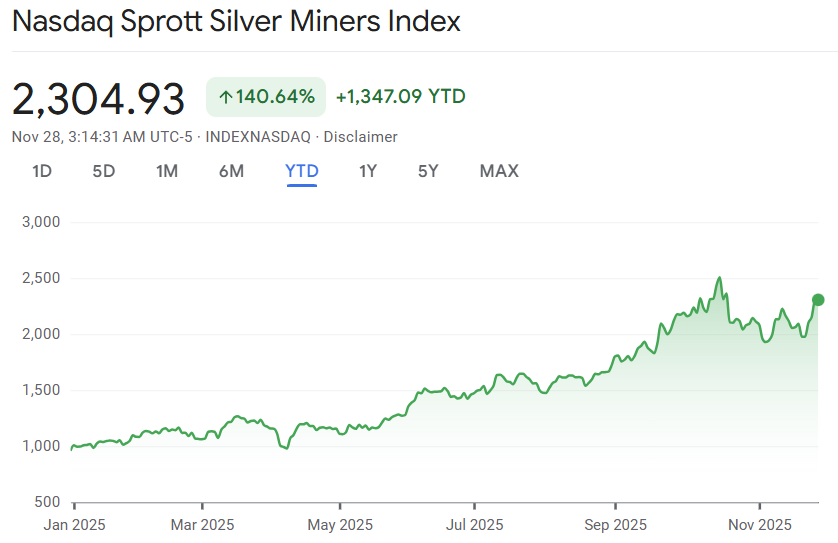Click the current price dot on chart
Screen dimensions: 838x543
coord(818,300)
